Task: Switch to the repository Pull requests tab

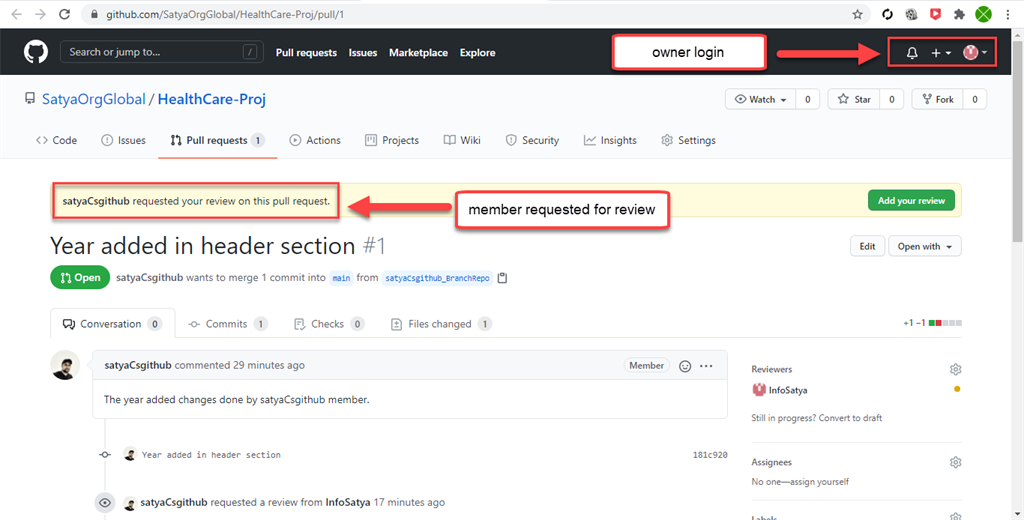Action: coord(217,140)
